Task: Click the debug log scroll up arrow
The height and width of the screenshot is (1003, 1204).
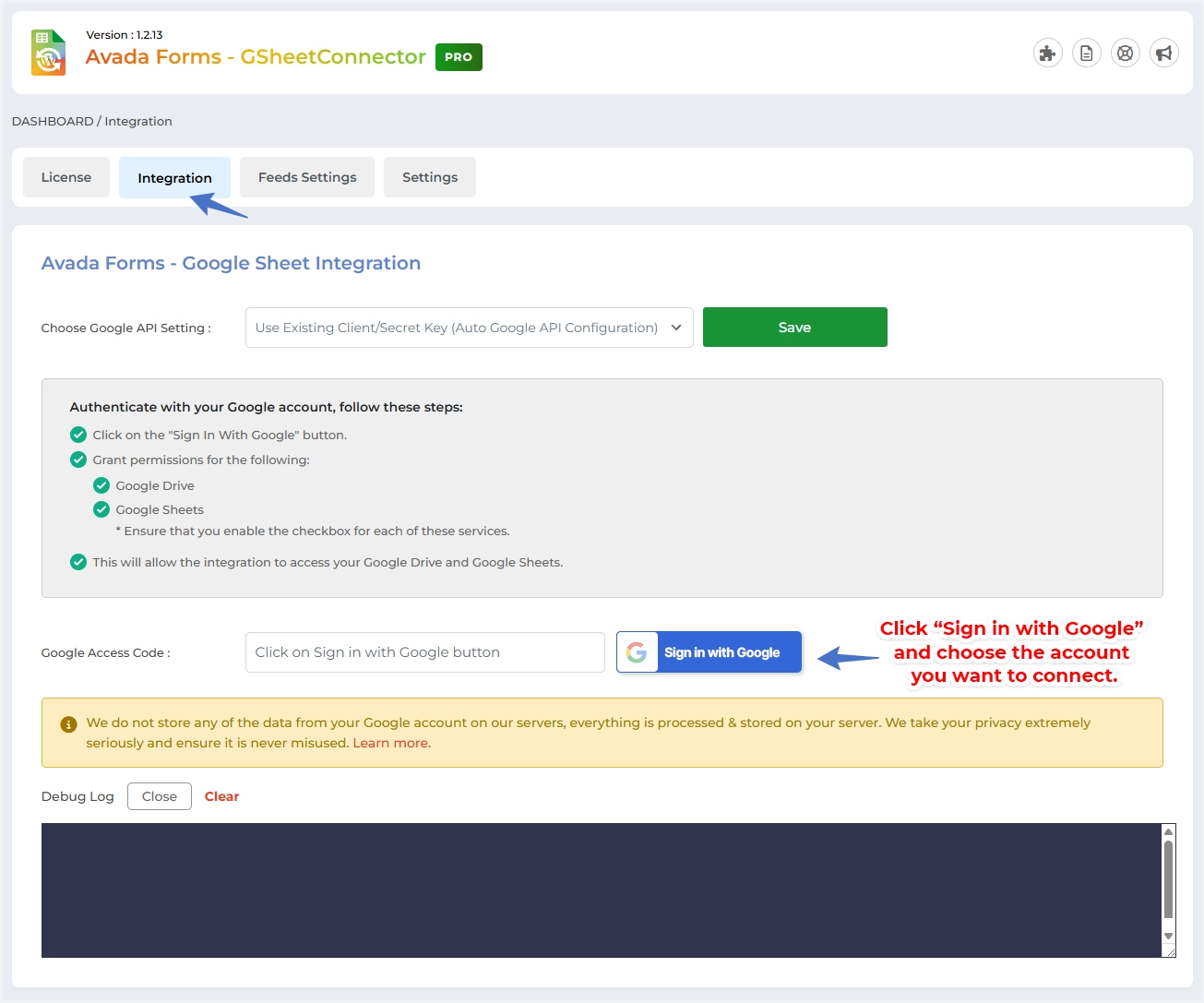Action: [x=1168, y=831]
